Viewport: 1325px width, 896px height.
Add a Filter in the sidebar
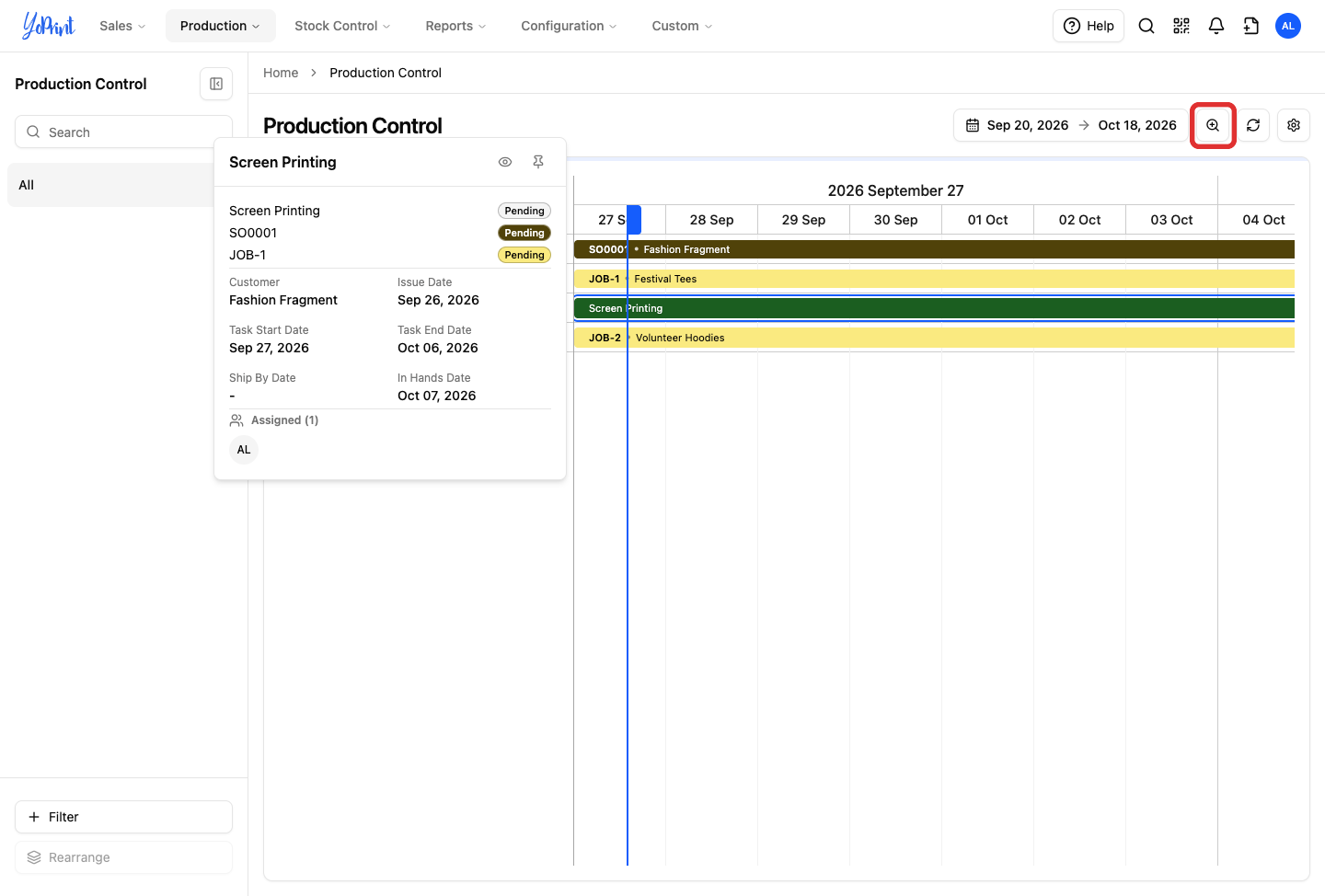[x=123, y=817]
